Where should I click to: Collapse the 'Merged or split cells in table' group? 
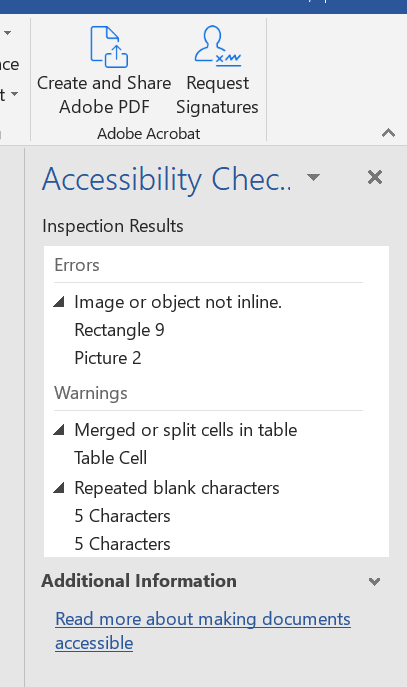coord(59,429)
